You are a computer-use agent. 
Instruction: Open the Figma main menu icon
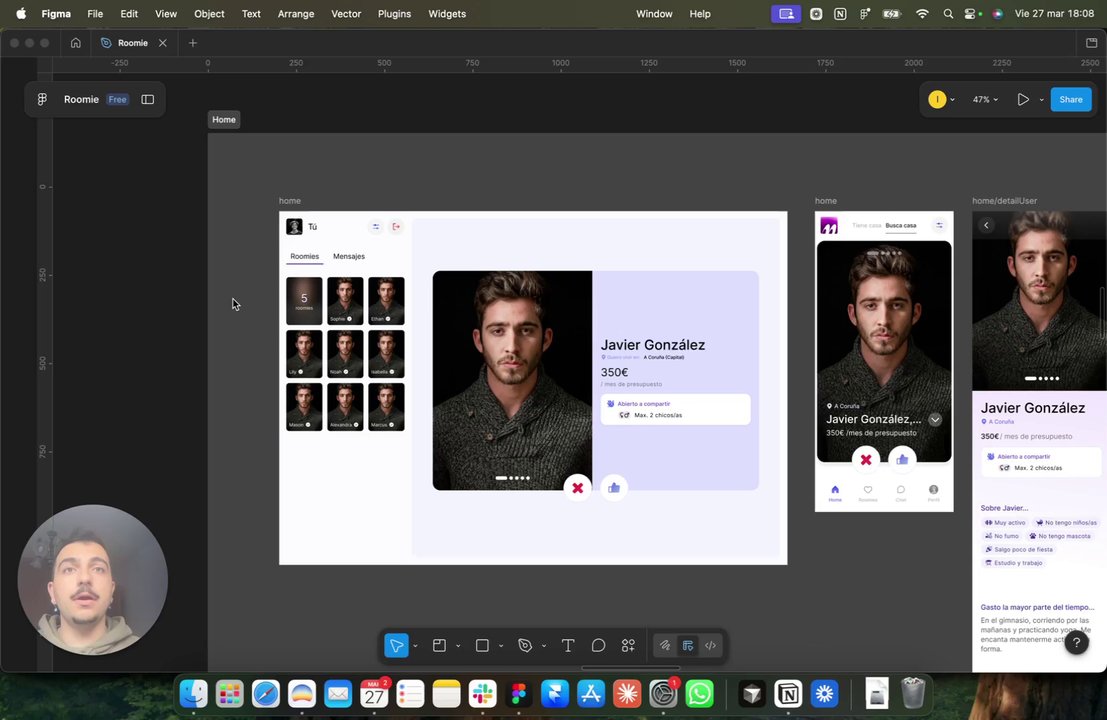42,99
